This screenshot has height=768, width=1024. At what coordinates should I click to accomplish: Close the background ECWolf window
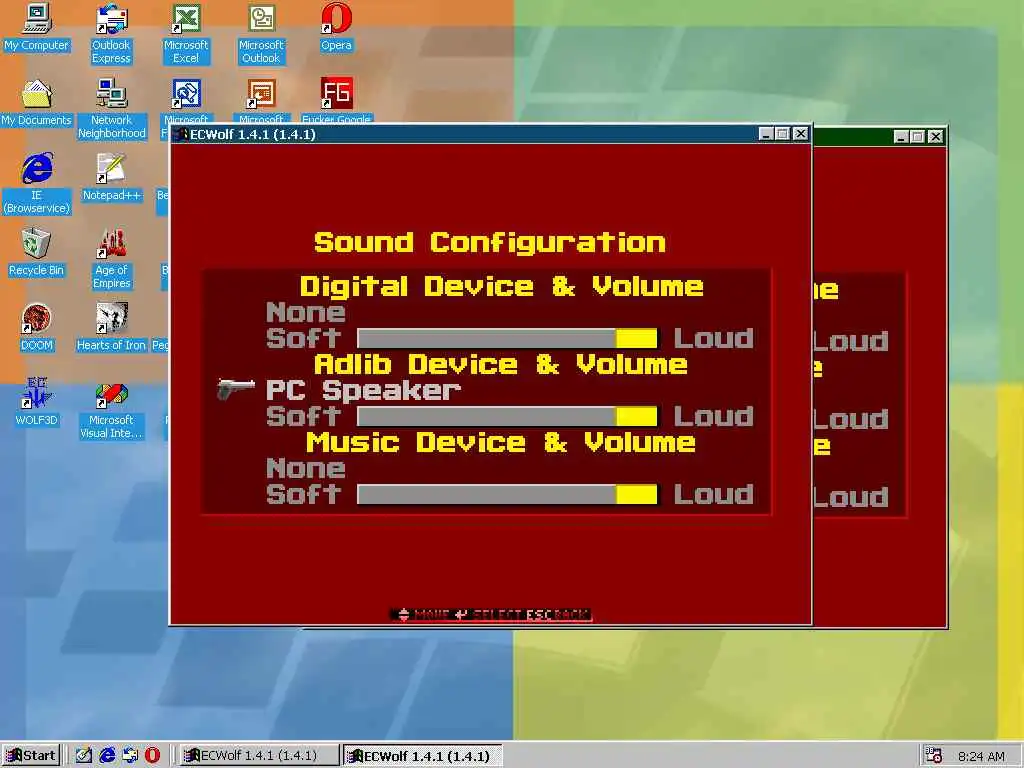point(936,136)
